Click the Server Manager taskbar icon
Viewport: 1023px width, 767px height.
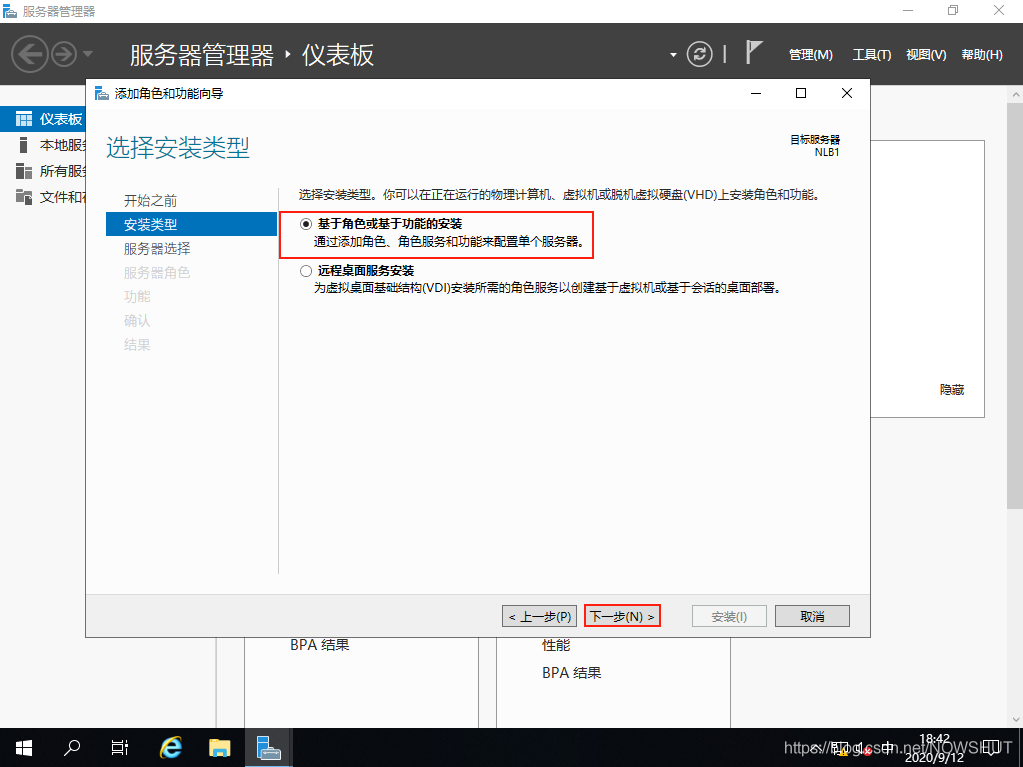coord(268,747)
